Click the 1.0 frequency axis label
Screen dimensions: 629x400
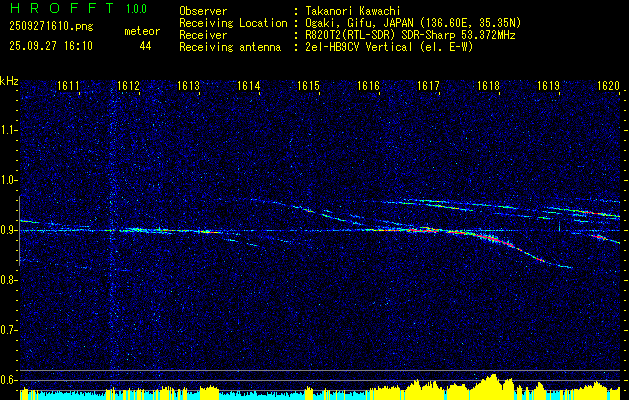(x=9, y=180)
